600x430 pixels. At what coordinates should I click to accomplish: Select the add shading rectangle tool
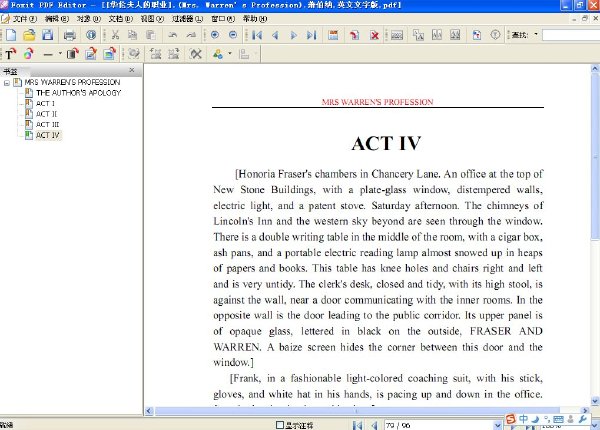72,54
